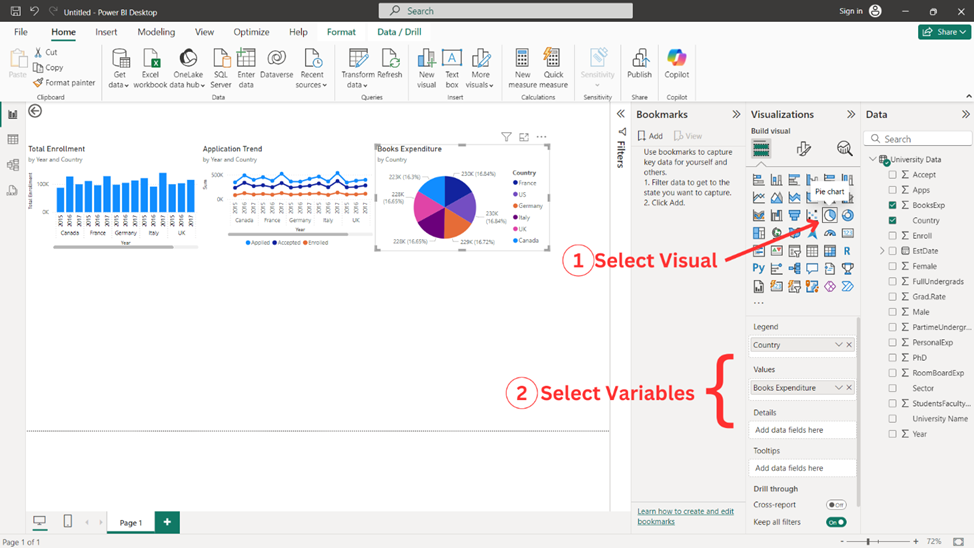Screen dimensions: 974x548
Task: Adjust the zoom slider handle
Action: pyautogui.click(x=868, y=542)
